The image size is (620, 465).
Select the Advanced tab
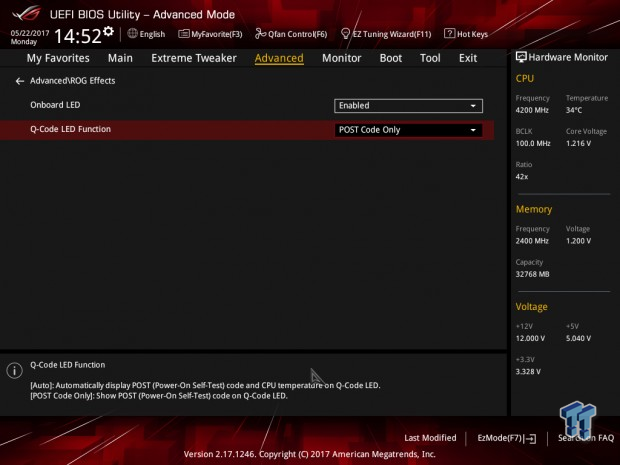point(279,58)
